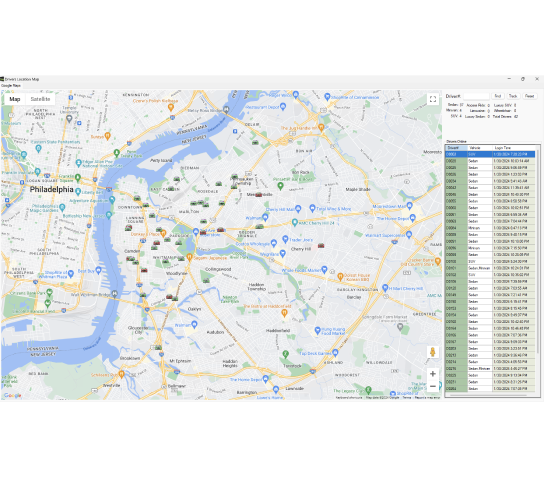
Task: Open the Battleship New Jersey pin
Action: tap(109, 215)
